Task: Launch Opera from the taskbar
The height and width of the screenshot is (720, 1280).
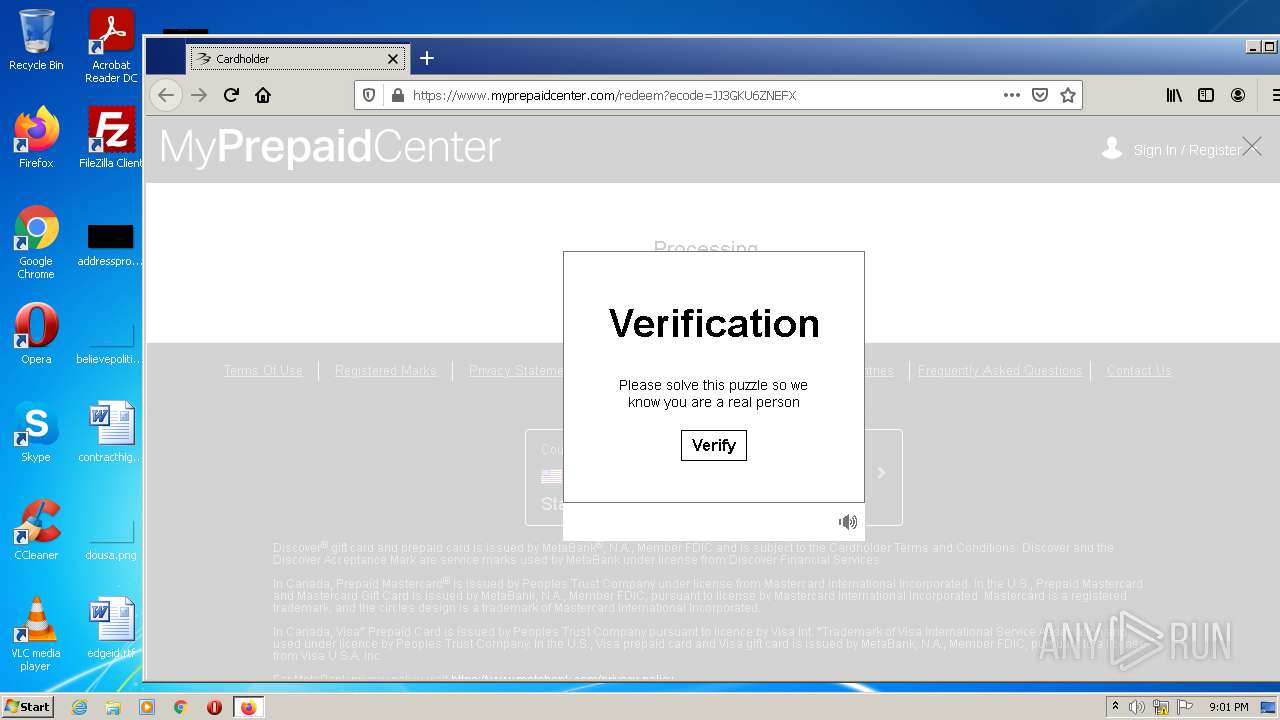Action: pyautogui.click(x=214, y=707)
